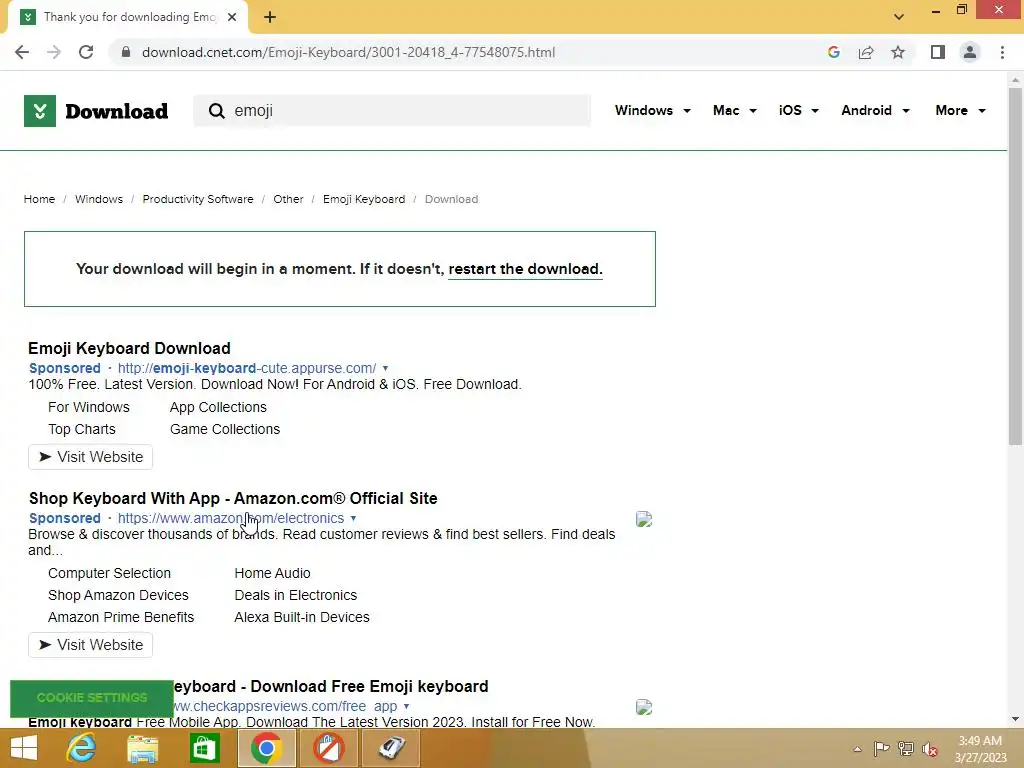The height and width of the screenshot is (768, 1024).
Task: Click broken image in checkappsreviews ad
Action: [x=644, y=707]
